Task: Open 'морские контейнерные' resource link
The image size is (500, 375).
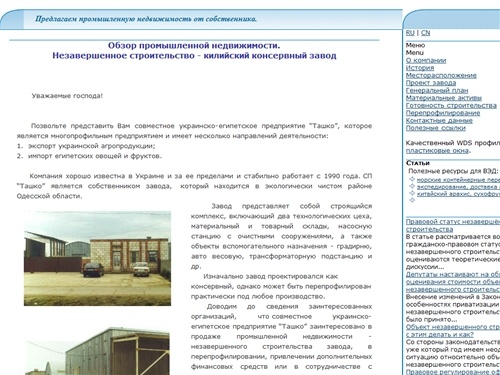Action: point(458,179)
